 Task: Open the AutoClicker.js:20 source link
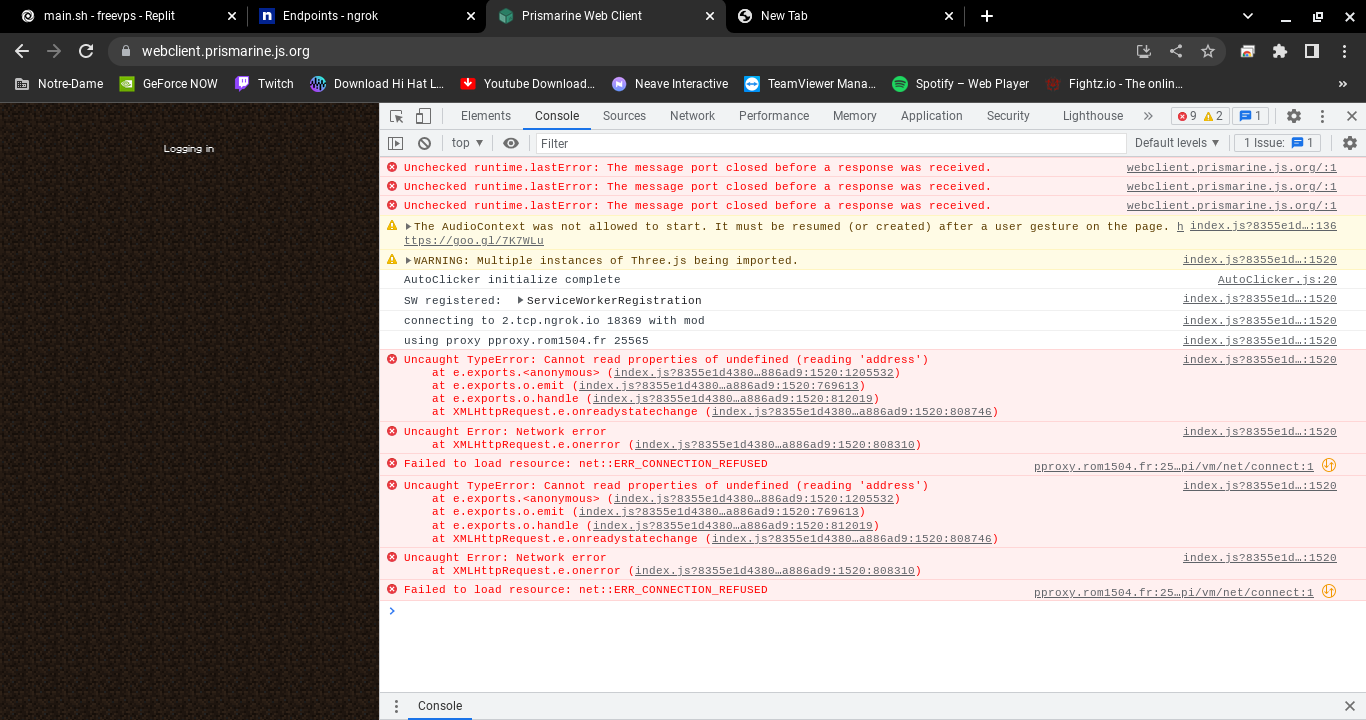tap(1276, 279)
